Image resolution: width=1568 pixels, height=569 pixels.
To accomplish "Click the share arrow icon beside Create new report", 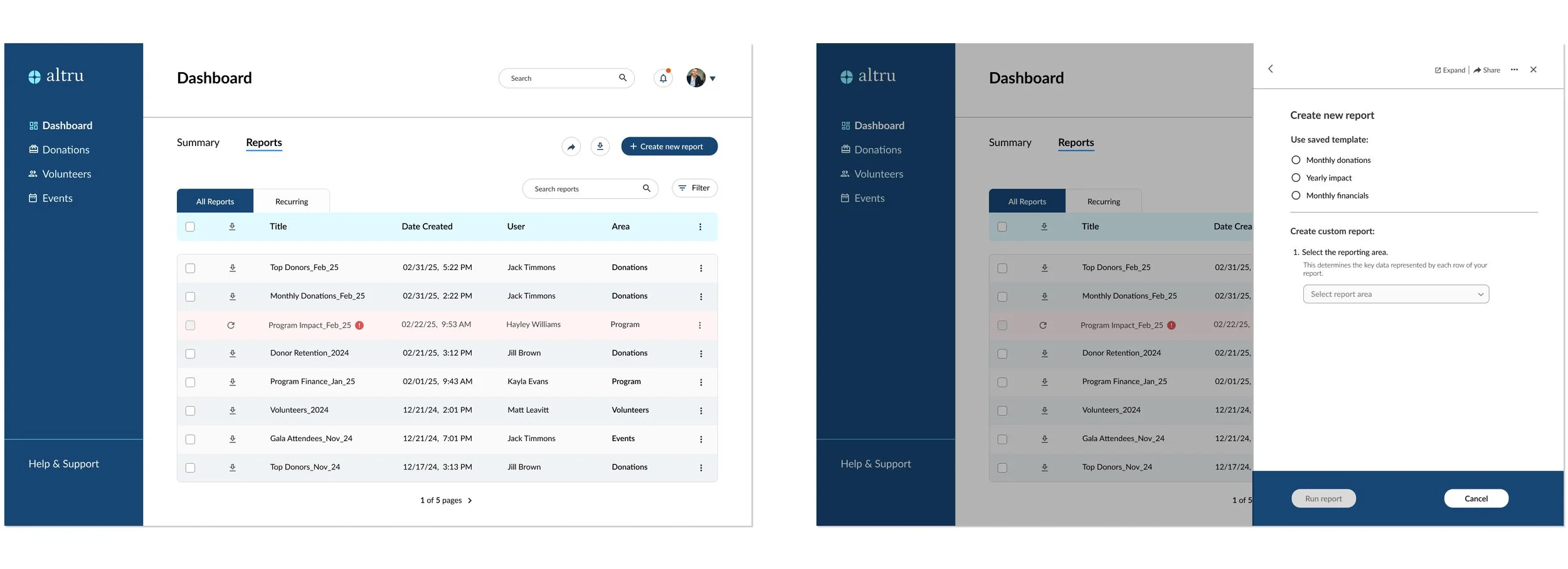I will tap(571, 147).
